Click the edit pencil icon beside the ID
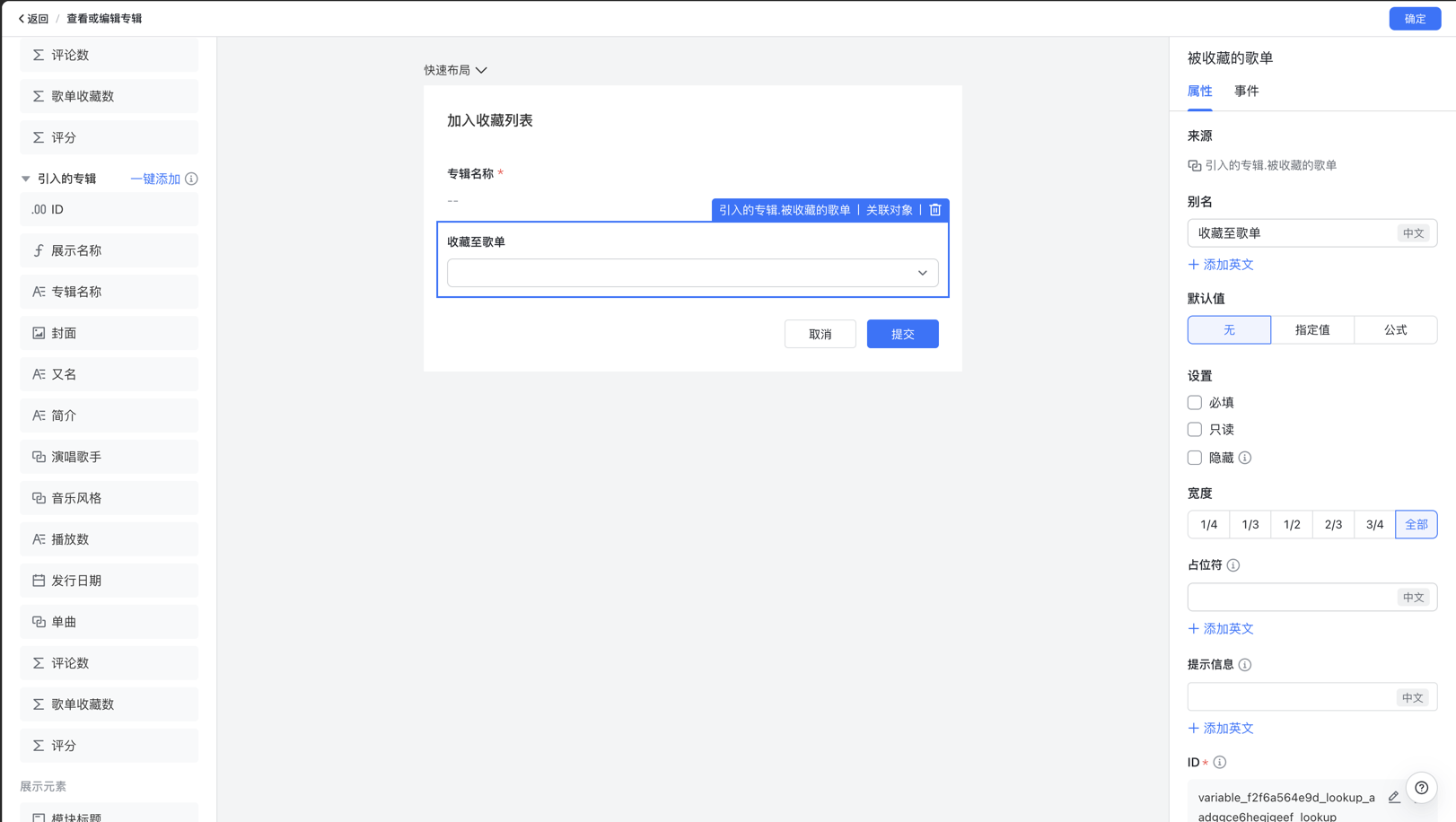Viewport: 1456px width, 822px height. 1394,797
